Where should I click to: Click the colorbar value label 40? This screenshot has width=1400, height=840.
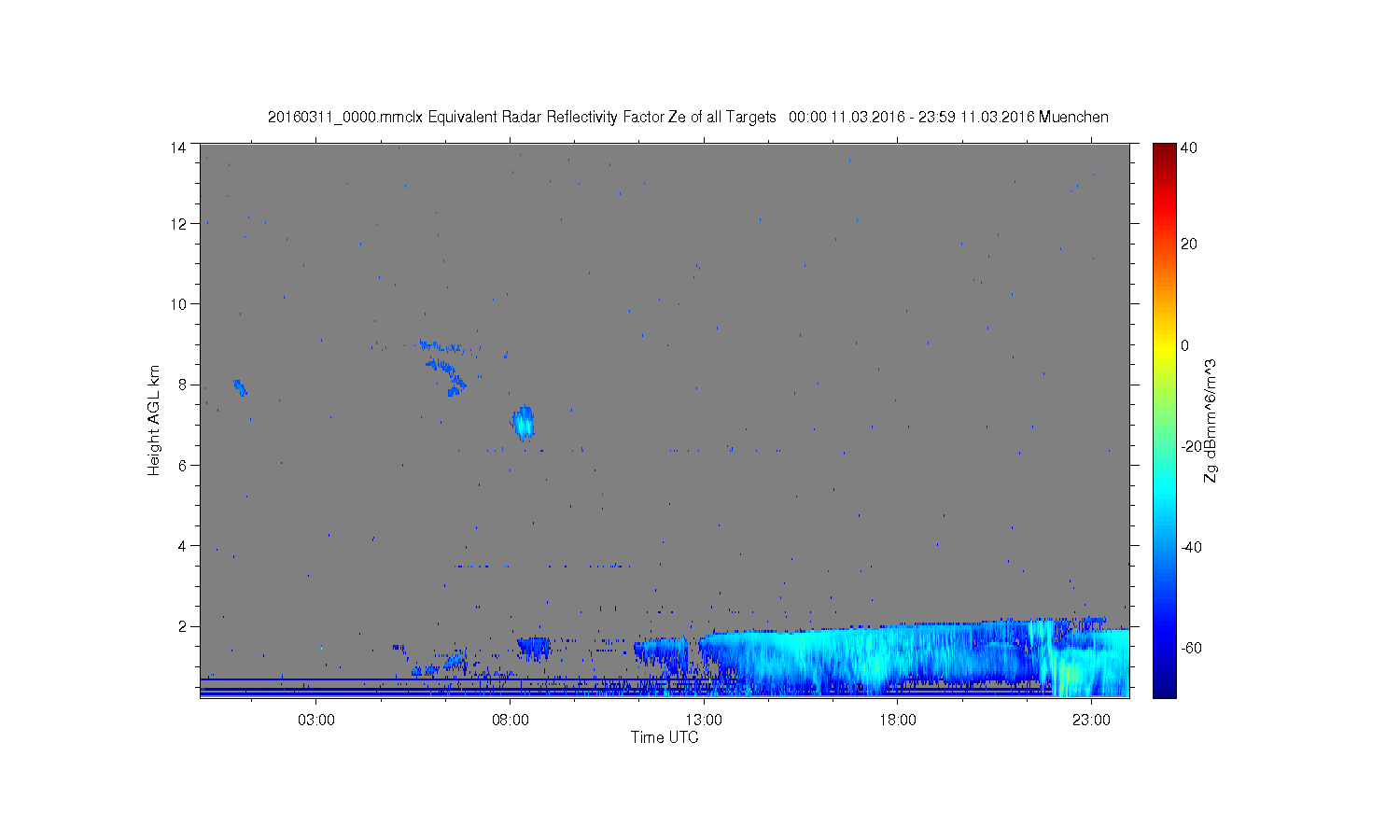[x=1189, y=148]
